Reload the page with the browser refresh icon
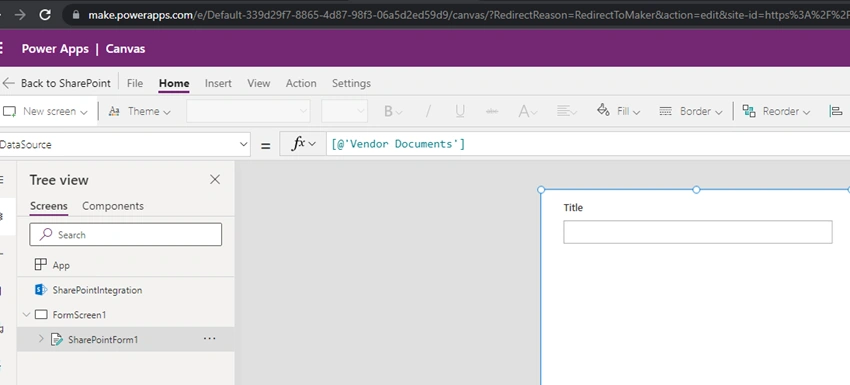The height and width of the screenshot is (385, 850). 46,15
